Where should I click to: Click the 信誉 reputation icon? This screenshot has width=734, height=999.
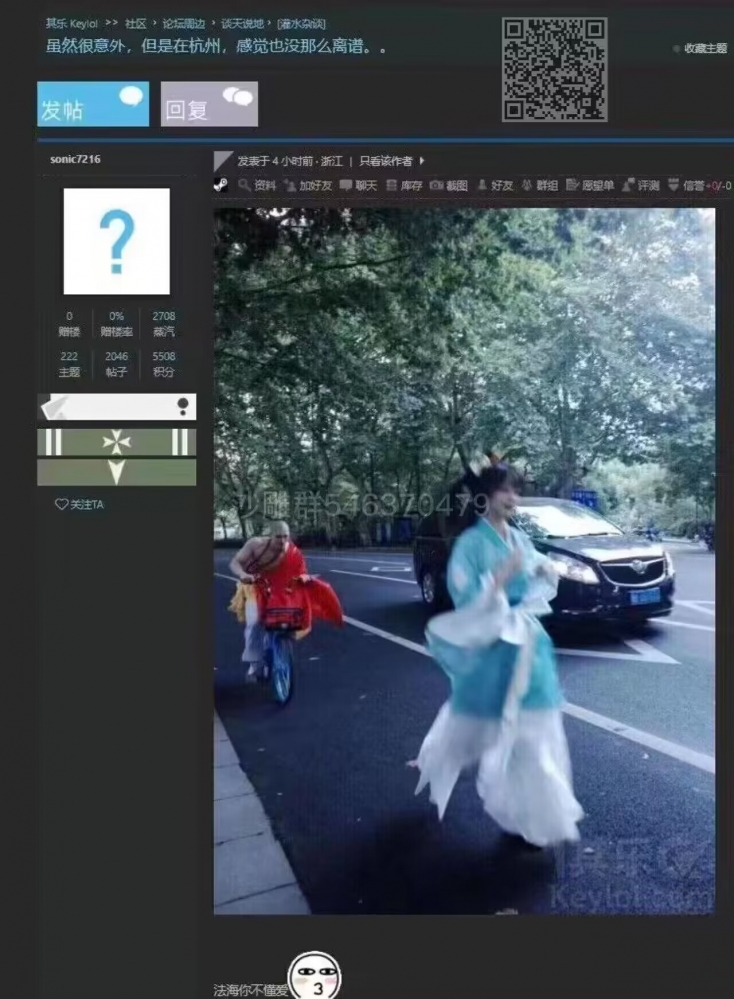pos(673,185)
